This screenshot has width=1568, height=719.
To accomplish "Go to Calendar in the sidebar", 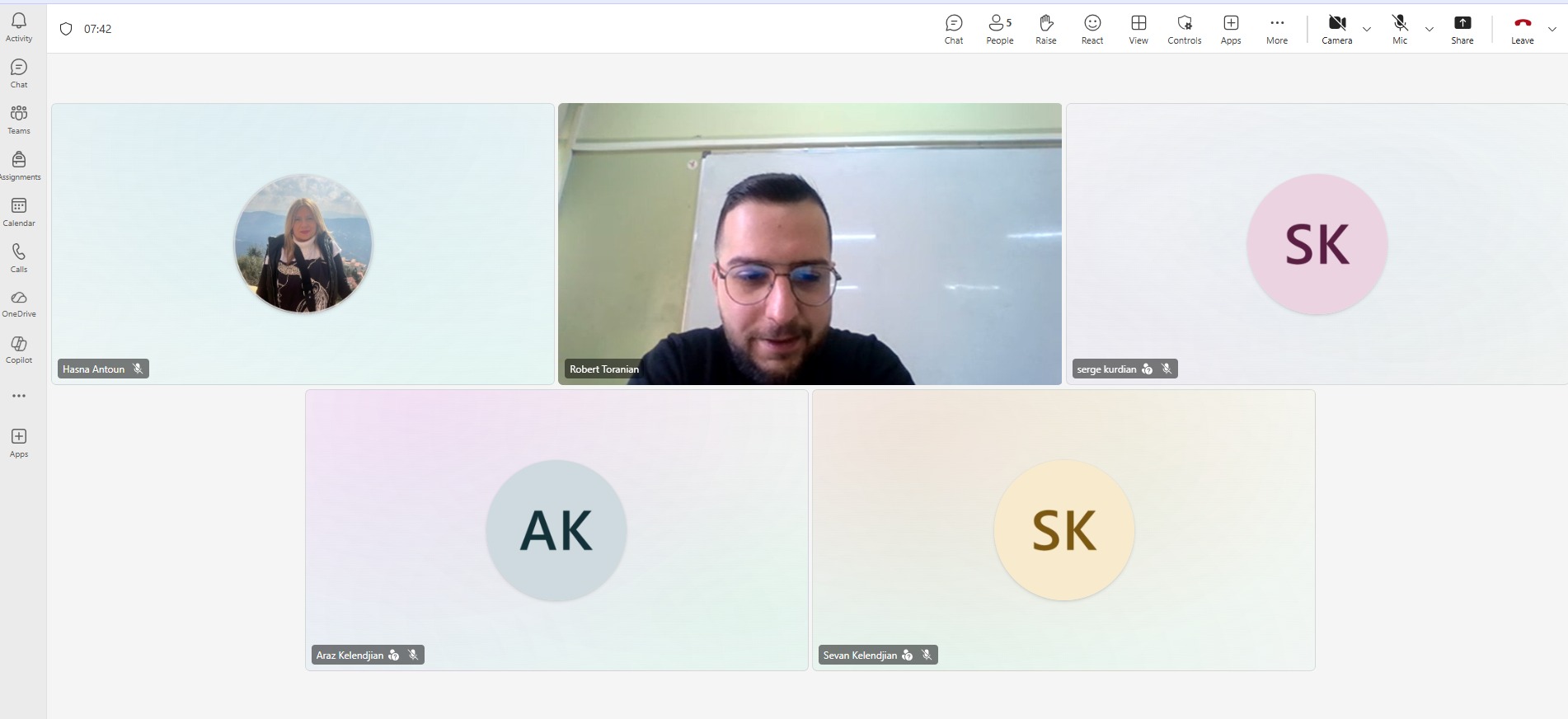I will (19, 212).
